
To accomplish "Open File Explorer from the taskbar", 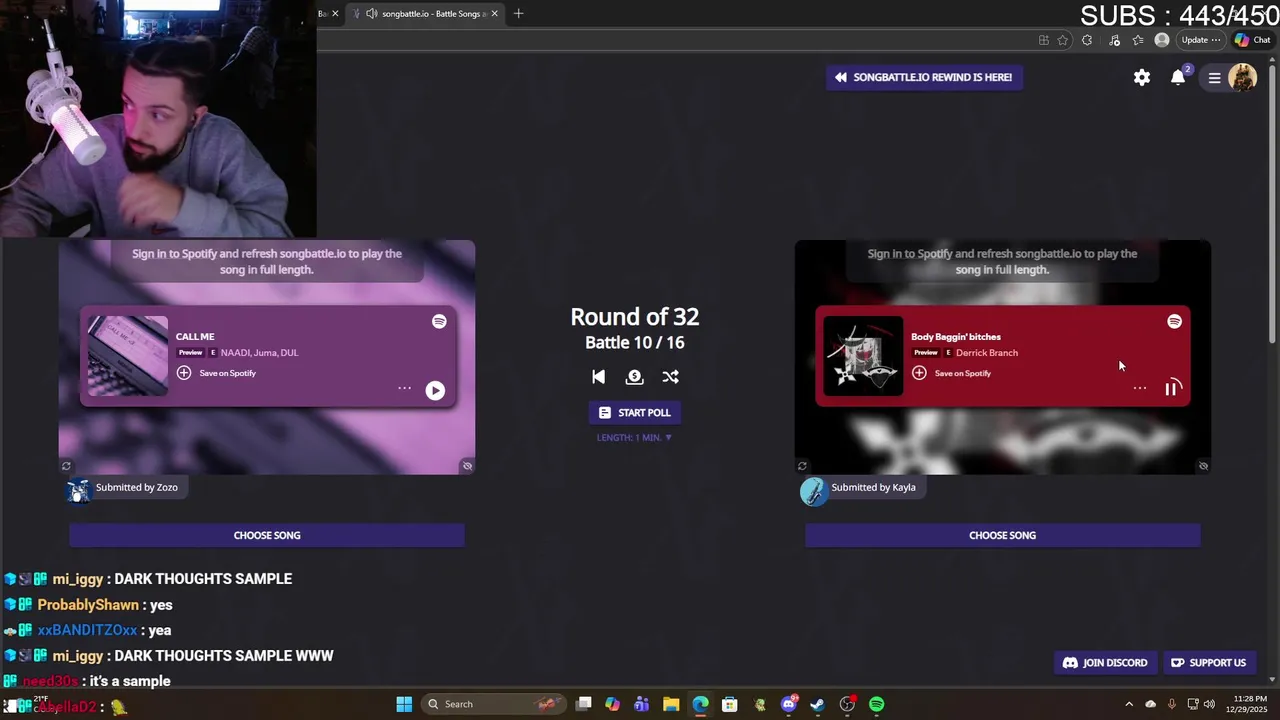I will coord(671,704).
